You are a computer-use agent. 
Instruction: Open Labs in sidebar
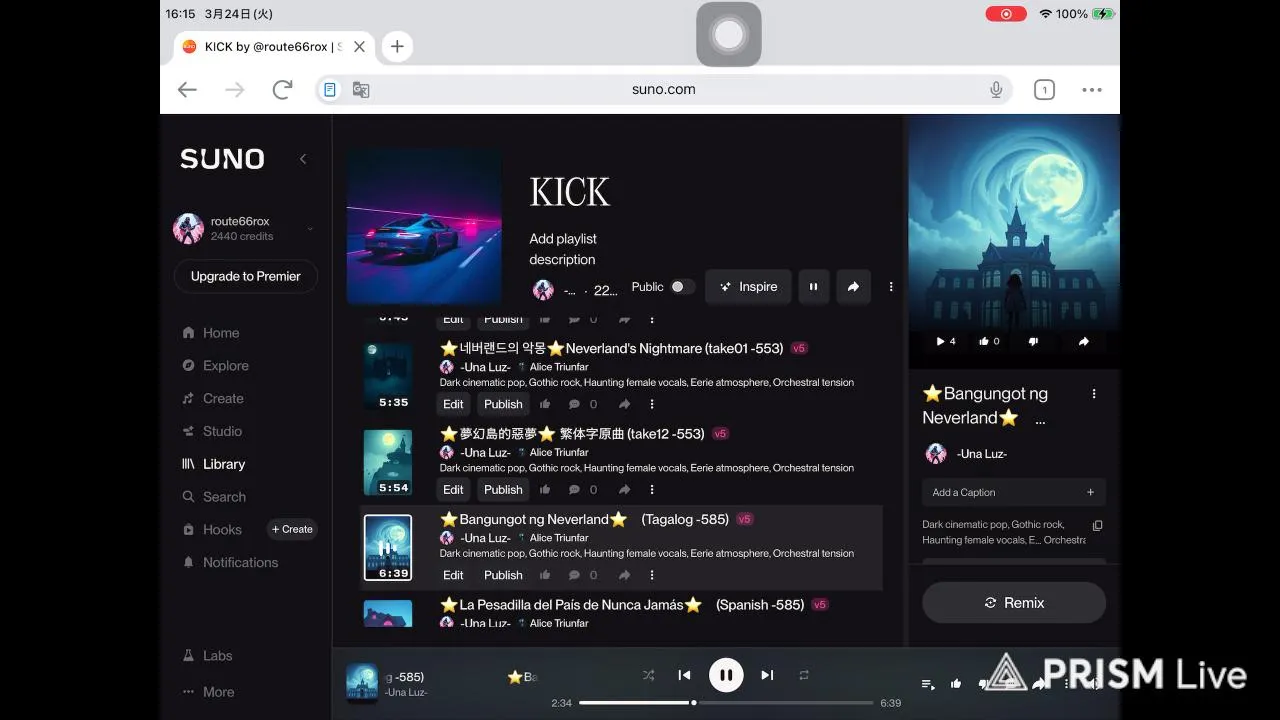(x=208, y=656)
